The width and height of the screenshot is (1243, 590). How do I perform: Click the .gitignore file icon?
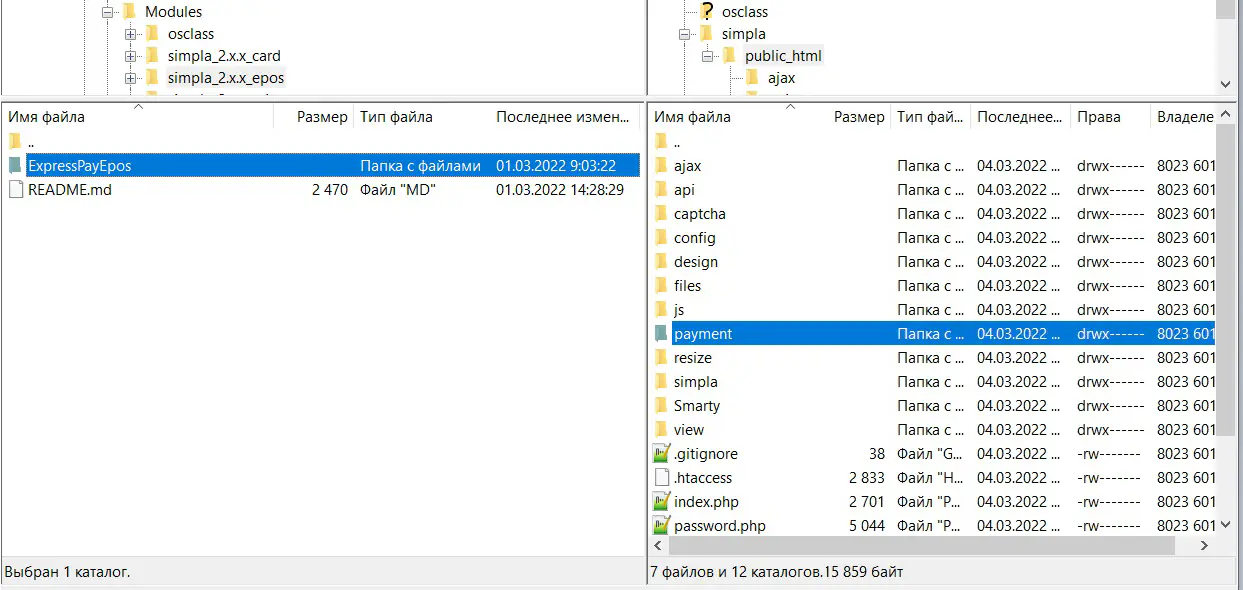pos(661,454)
